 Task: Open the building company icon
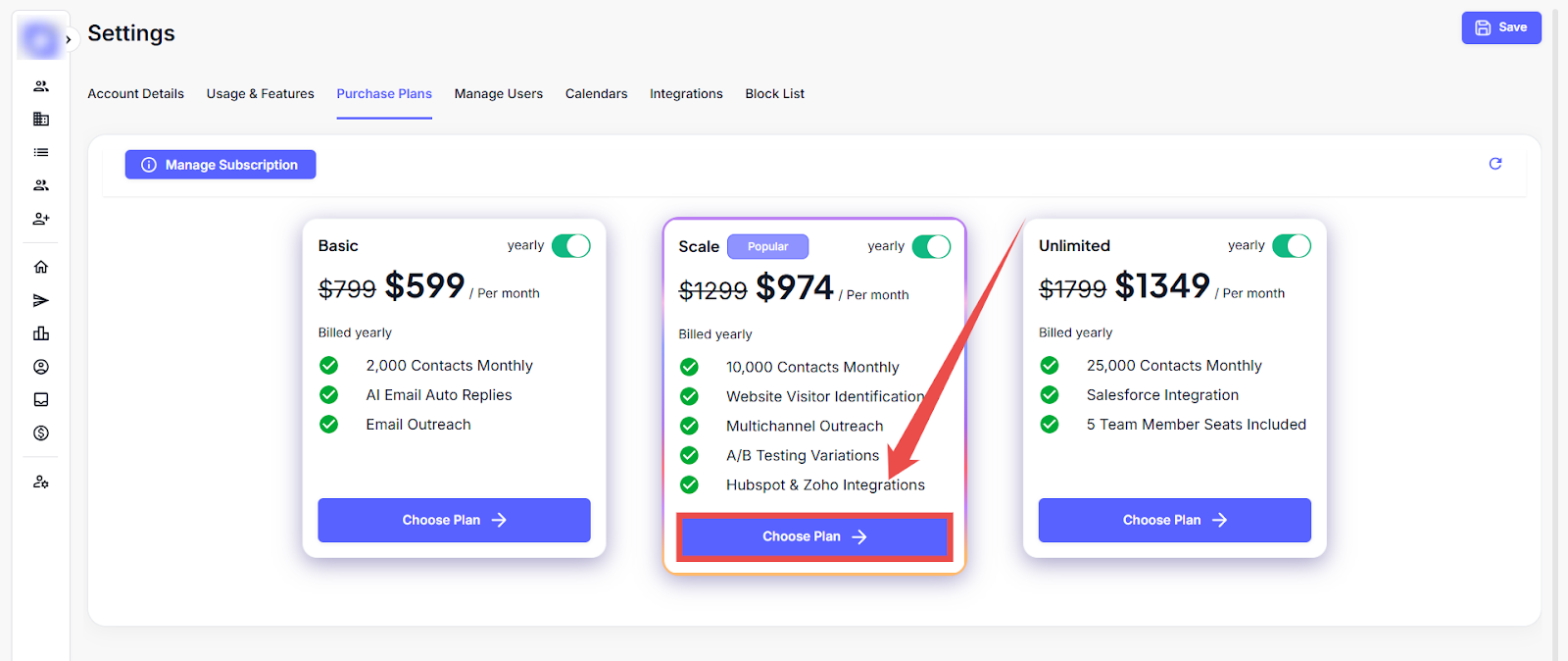[x=41, y=119]
